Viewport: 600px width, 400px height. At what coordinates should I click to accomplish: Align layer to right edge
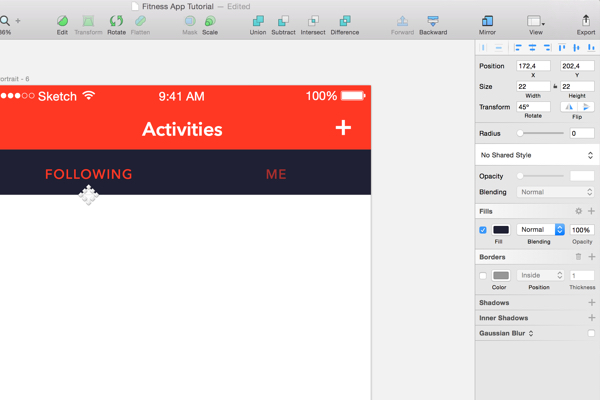(x=547, y=47)
